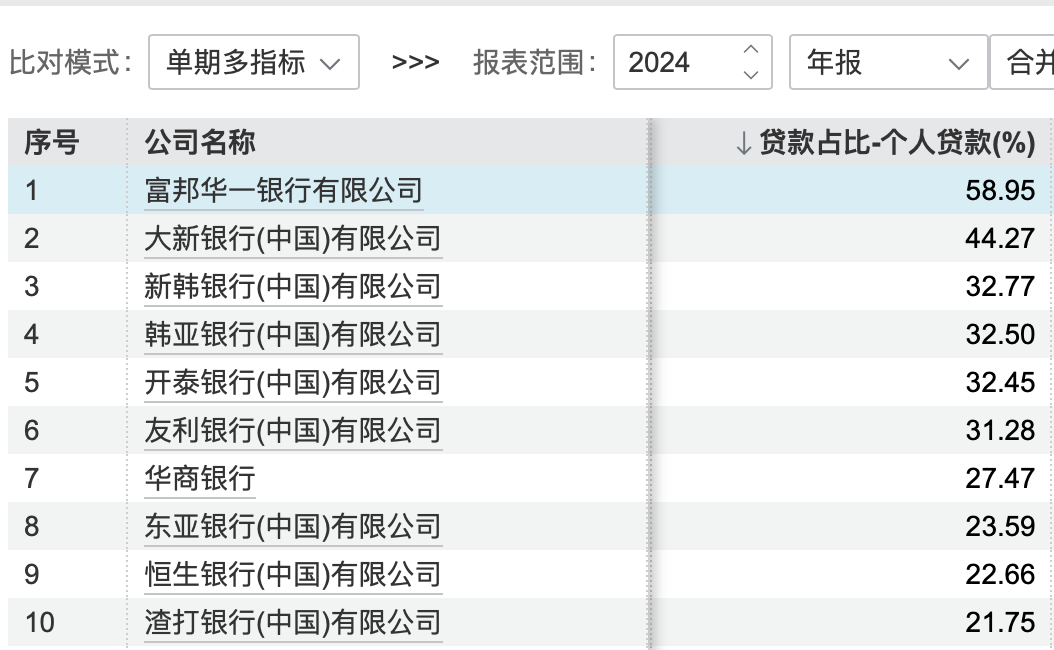Increase the report year with up arrow
Screen dimensions: 1054x650
point(751,50)
